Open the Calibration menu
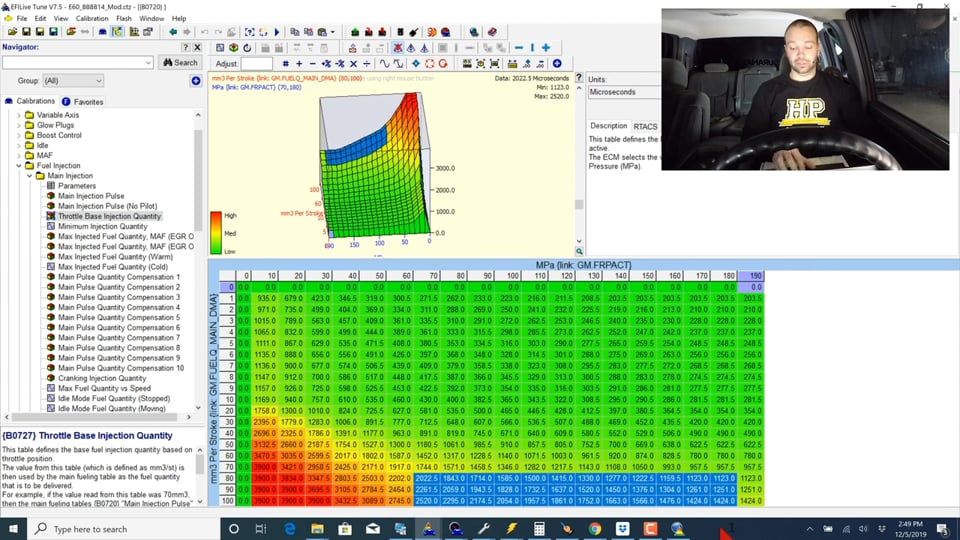The width and height of the screenshot is (960, 540). (x=92, y=18)
